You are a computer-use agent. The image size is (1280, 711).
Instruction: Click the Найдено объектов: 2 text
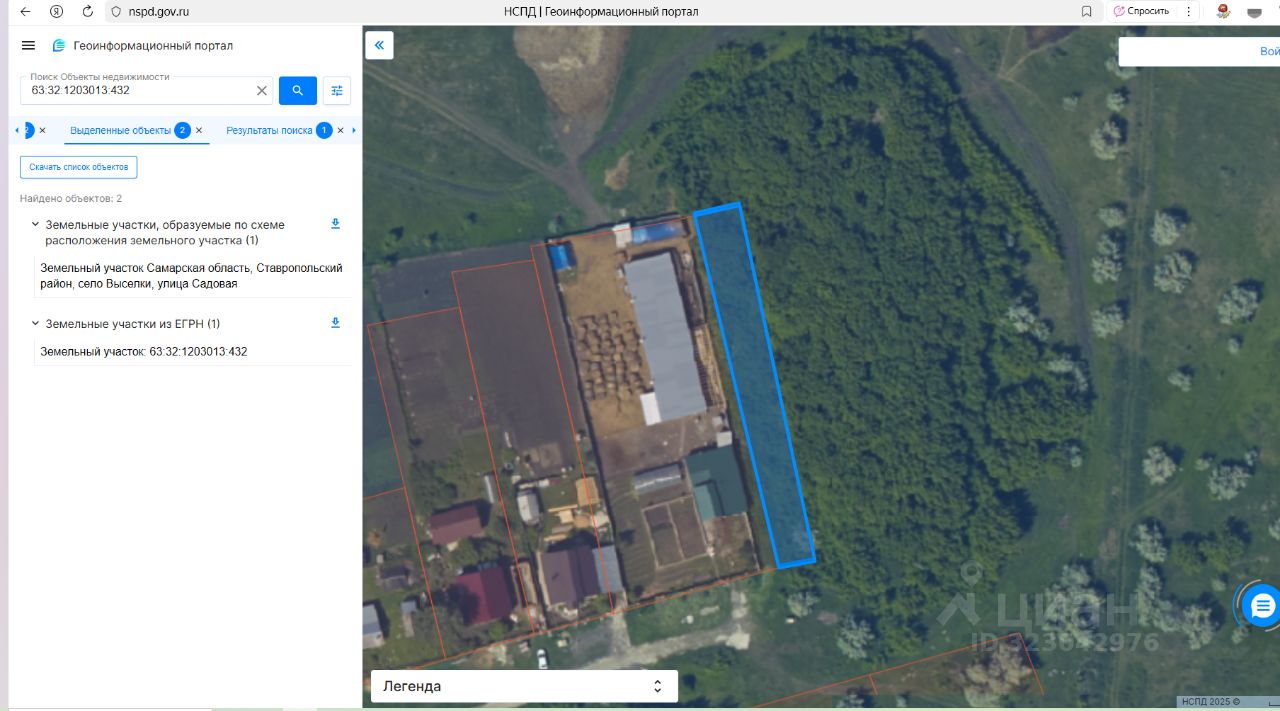[71, 199]
